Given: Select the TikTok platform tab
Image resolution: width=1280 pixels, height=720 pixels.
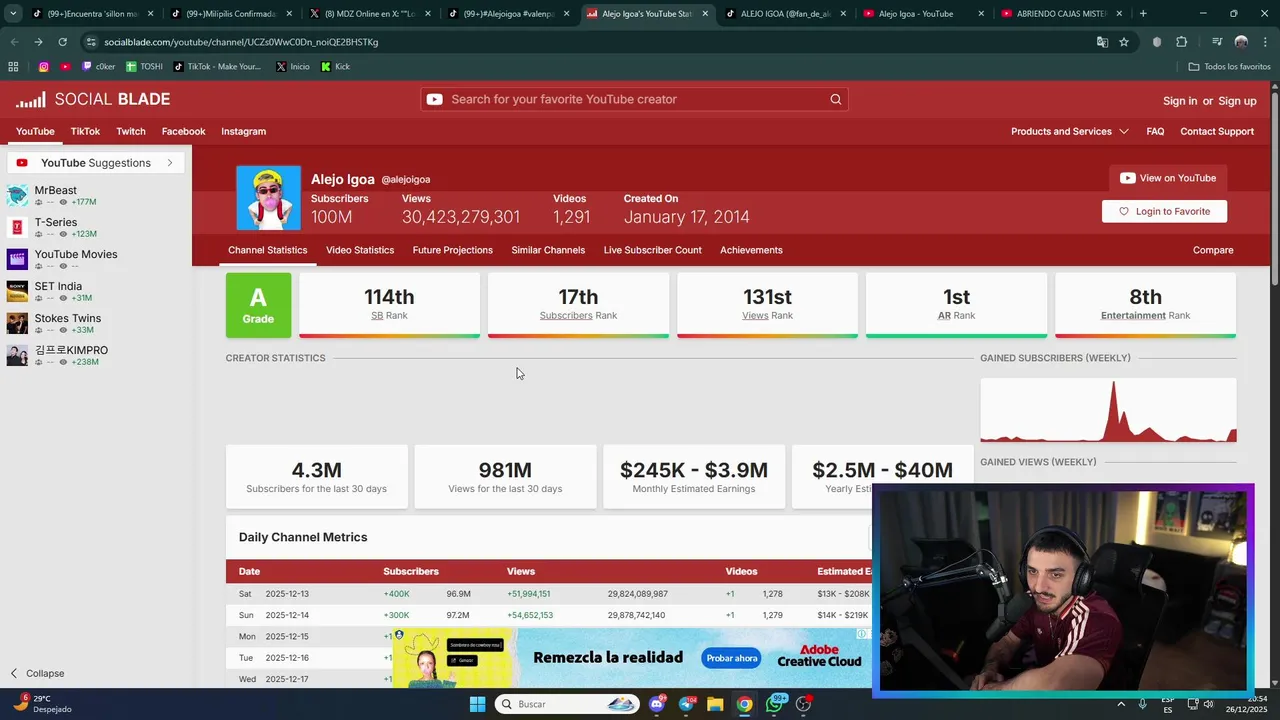Looking at the screenshot, I should click(x=85, y=131).
